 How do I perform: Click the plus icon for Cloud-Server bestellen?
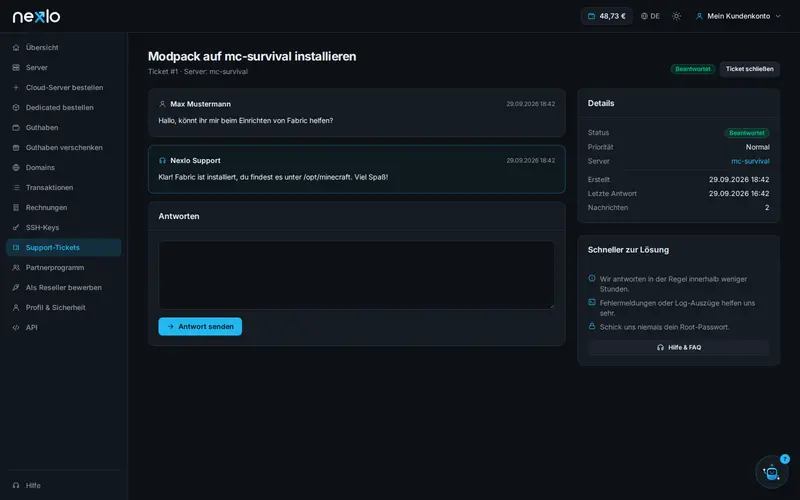tap(16, 87)
